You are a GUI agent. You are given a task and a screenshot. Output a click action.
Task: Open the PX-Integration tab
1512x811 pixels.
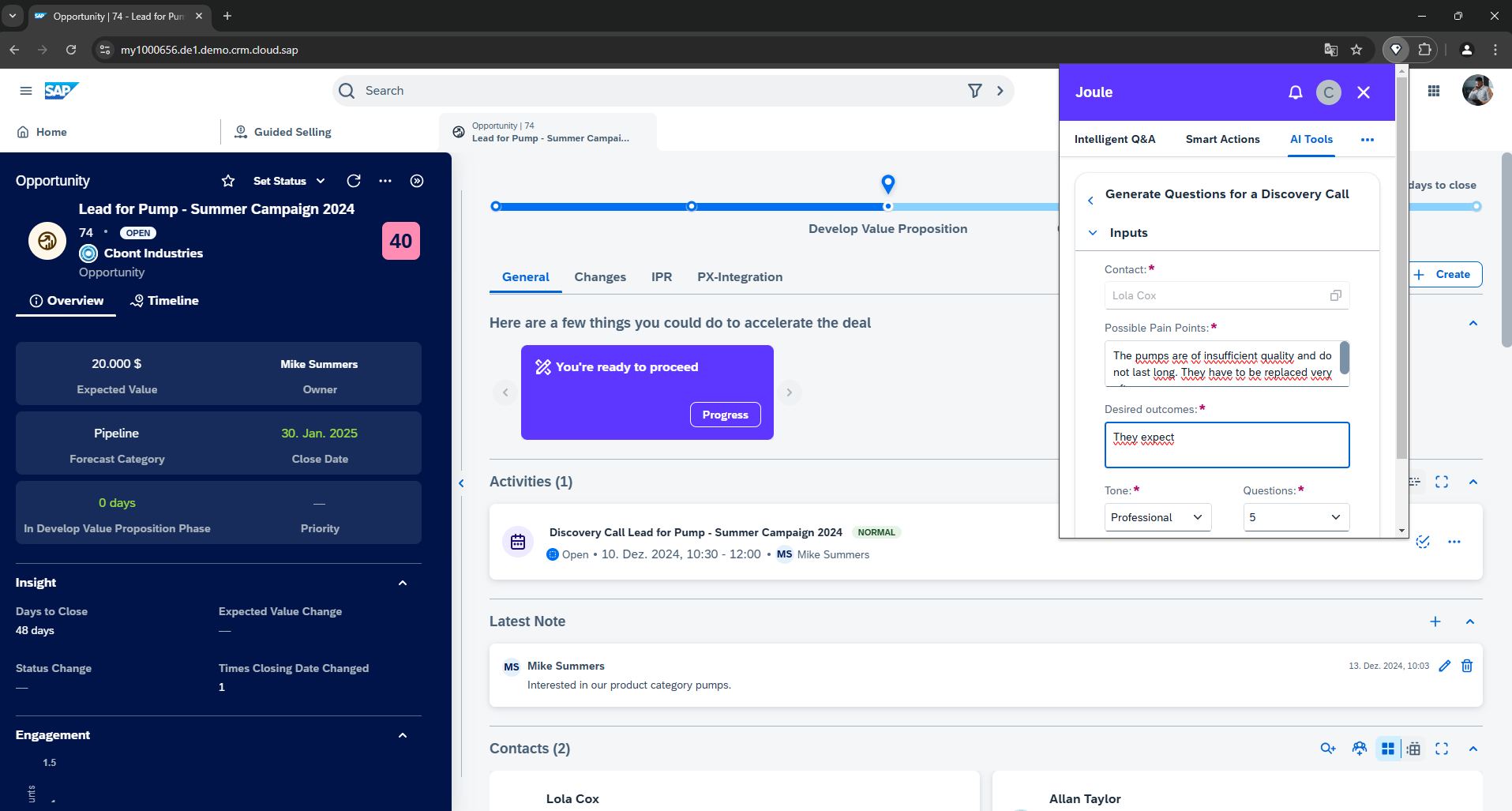740,277
